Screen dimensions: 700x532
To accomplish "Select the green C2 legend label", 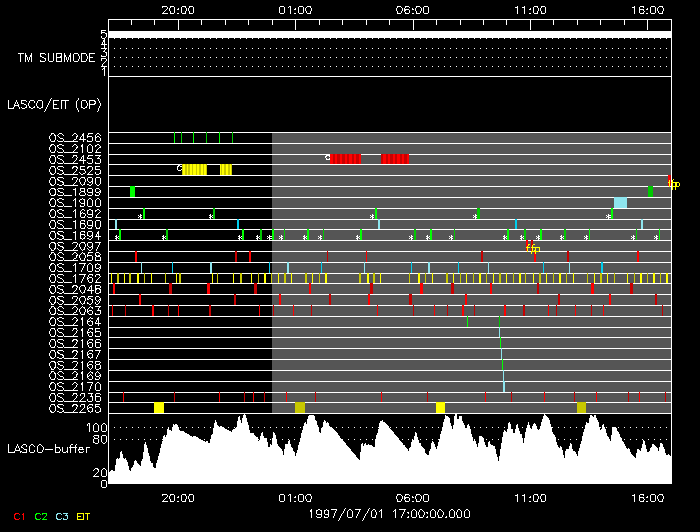I will click(x=41, y=517).
